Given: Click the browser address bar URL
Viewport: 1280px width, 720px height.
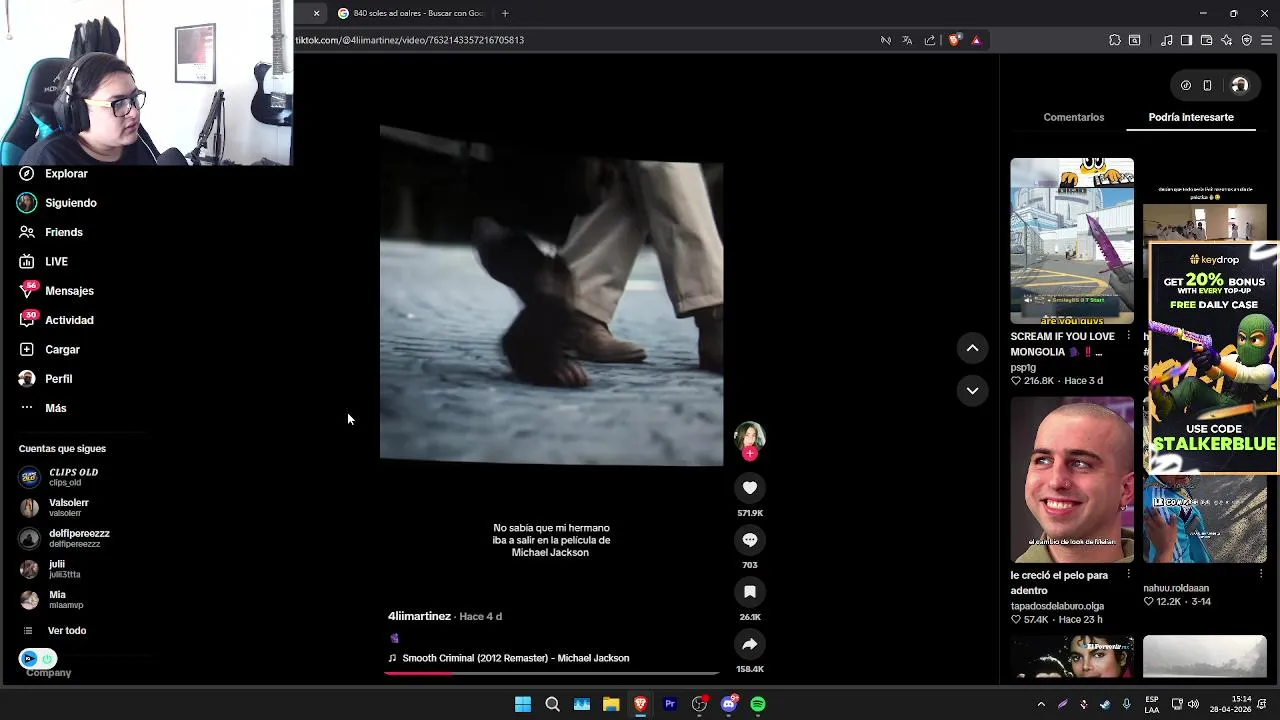Looking at the screenshot, I should point(410,40).
